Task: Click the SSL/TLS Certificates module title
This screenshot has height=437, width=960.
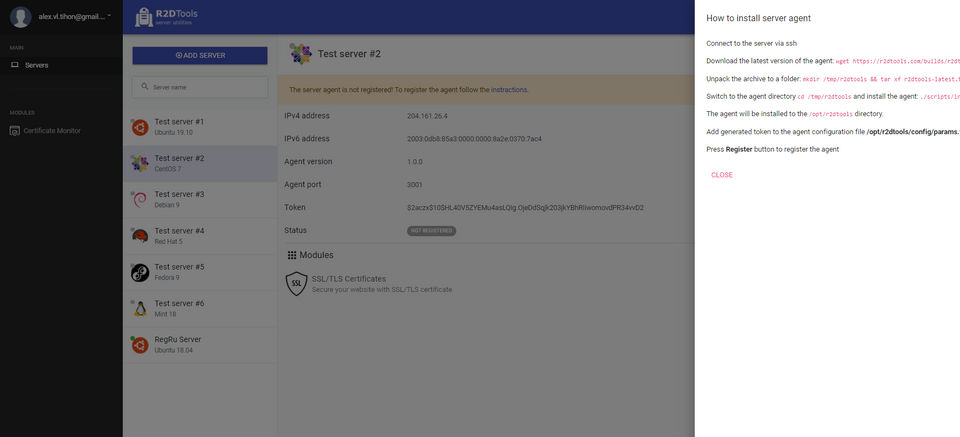Action: pyautogui.click(x=348, y=278)
